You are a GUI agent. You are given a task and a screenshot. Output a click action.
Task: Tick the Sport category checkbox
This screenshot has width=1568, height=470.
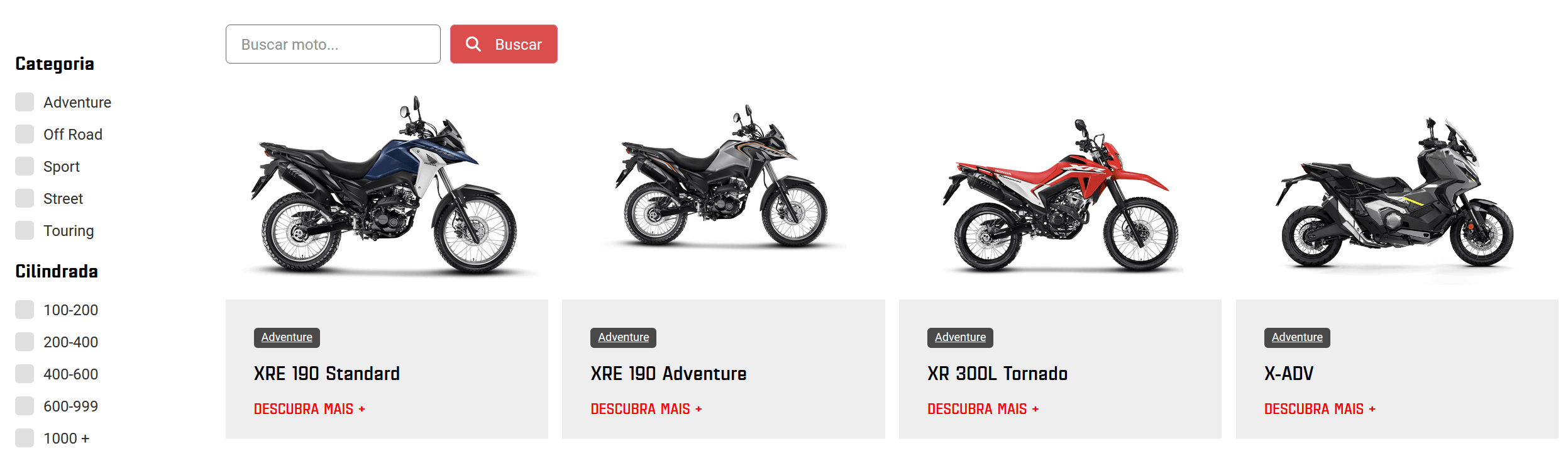pyautogui.click(x=25, y=166)
